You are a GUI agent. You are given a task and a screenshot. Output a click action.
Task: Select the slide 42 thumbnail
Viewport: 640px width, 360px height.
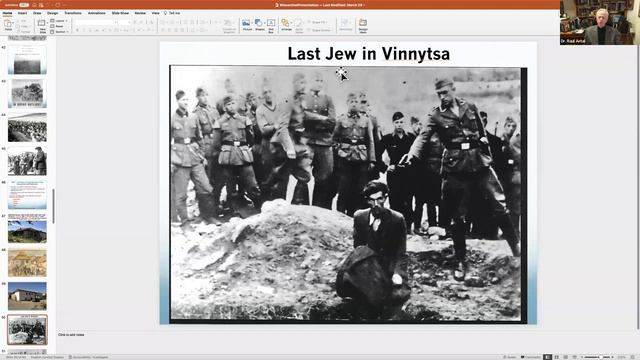(x=27, y=60)
